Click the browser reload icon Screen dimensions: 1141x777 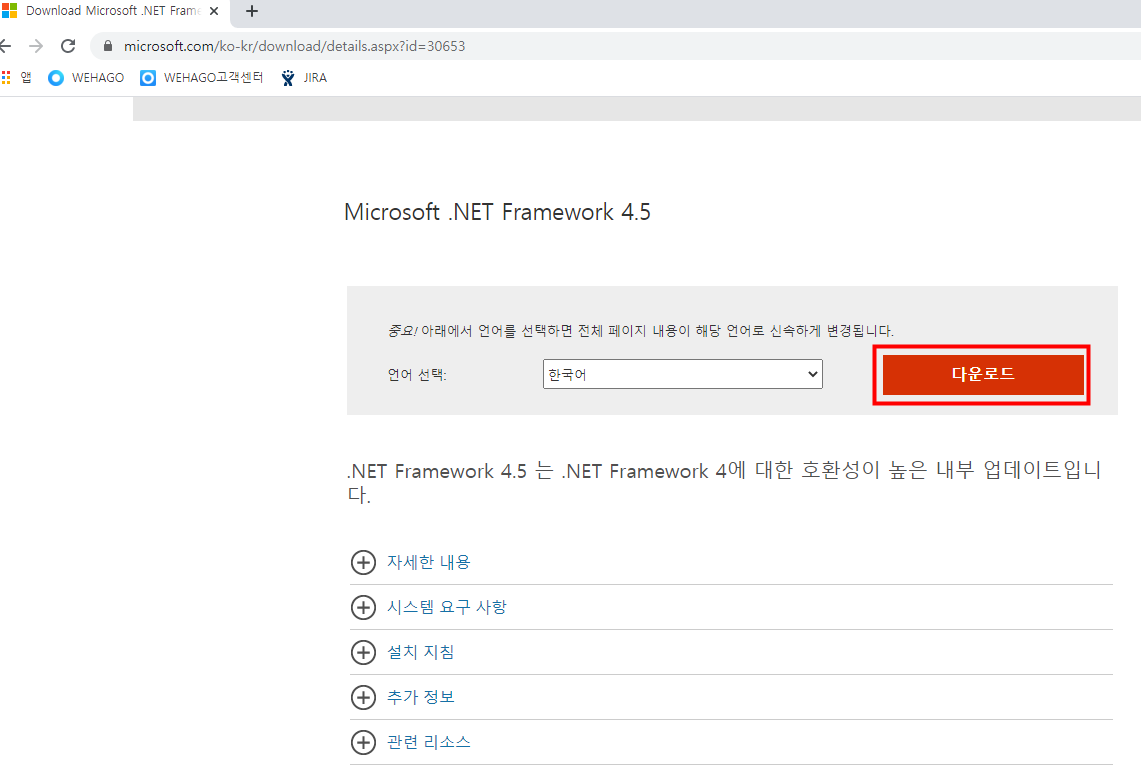[68, 46]
